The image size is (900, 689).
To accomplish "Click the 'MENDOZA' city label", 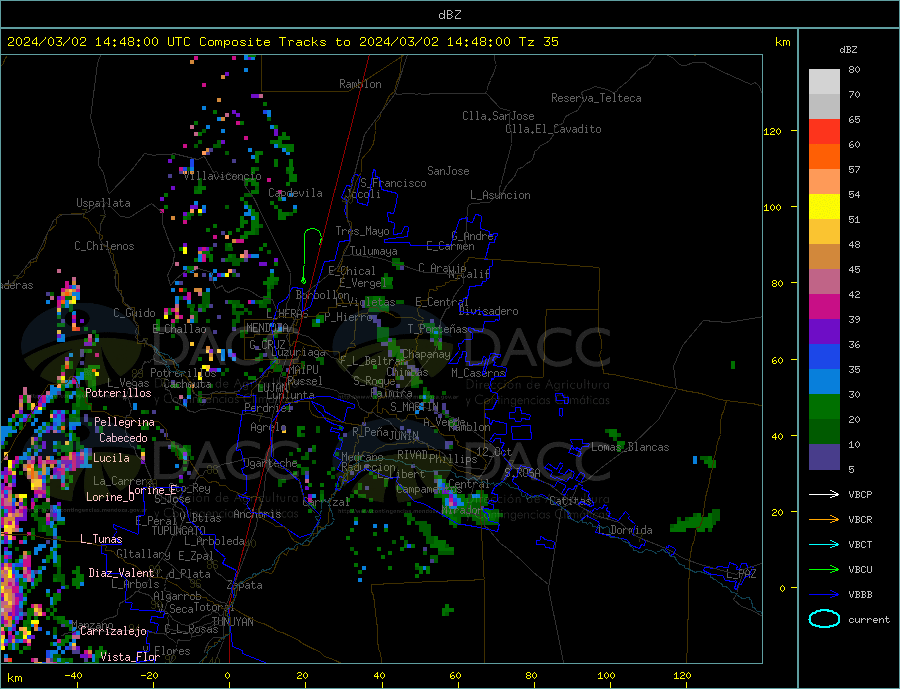I will pyautogui.click(x=267, y=328).
